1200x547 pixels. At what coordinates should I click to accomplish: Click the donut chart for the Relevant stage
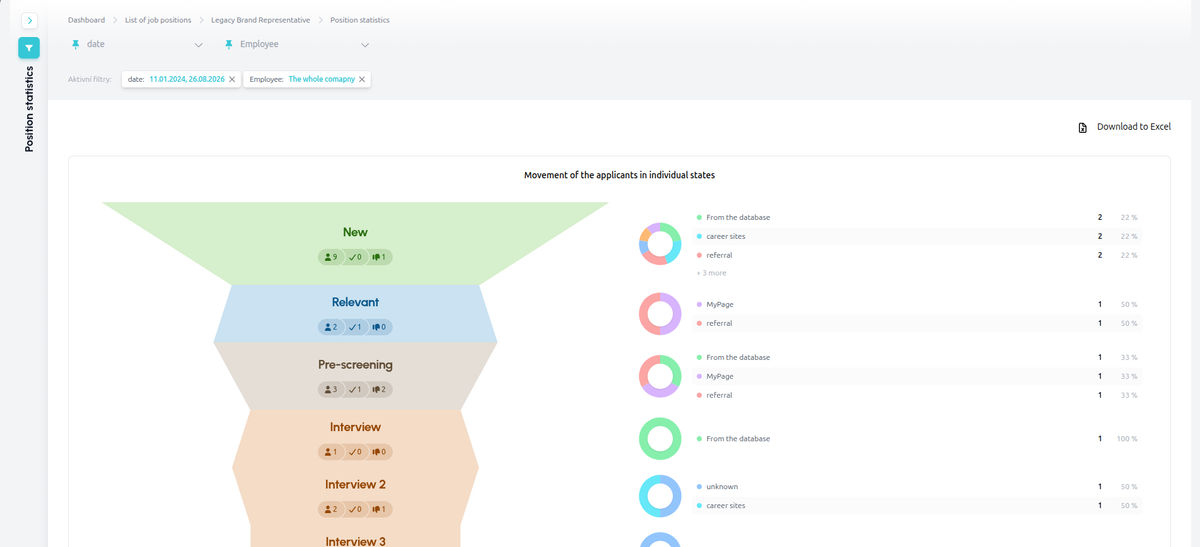[660, 314]
